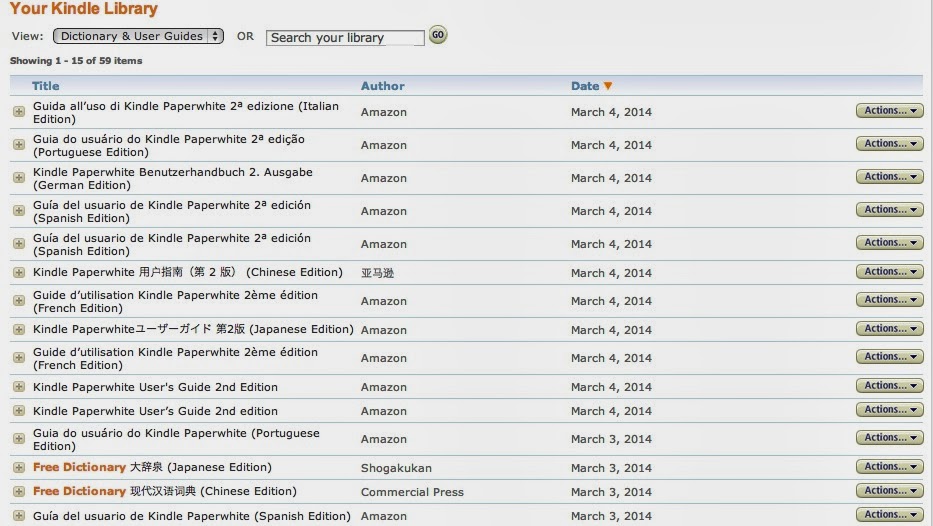Image resolution: width=933 pixels, height=526 pixels.
Task: Click the Amazon author in German Edition row
Action: pos(384,178)
